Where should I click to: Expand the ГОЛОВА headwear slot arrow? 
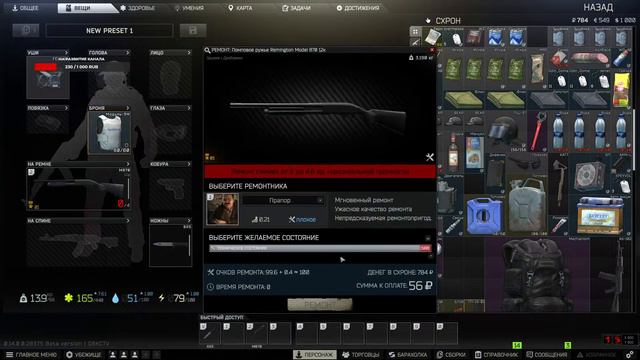pos(127,53)
